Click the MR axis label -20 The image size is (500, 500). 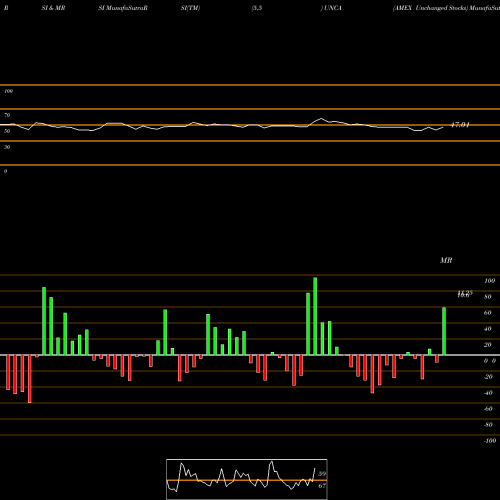click(x=488, y=377)
